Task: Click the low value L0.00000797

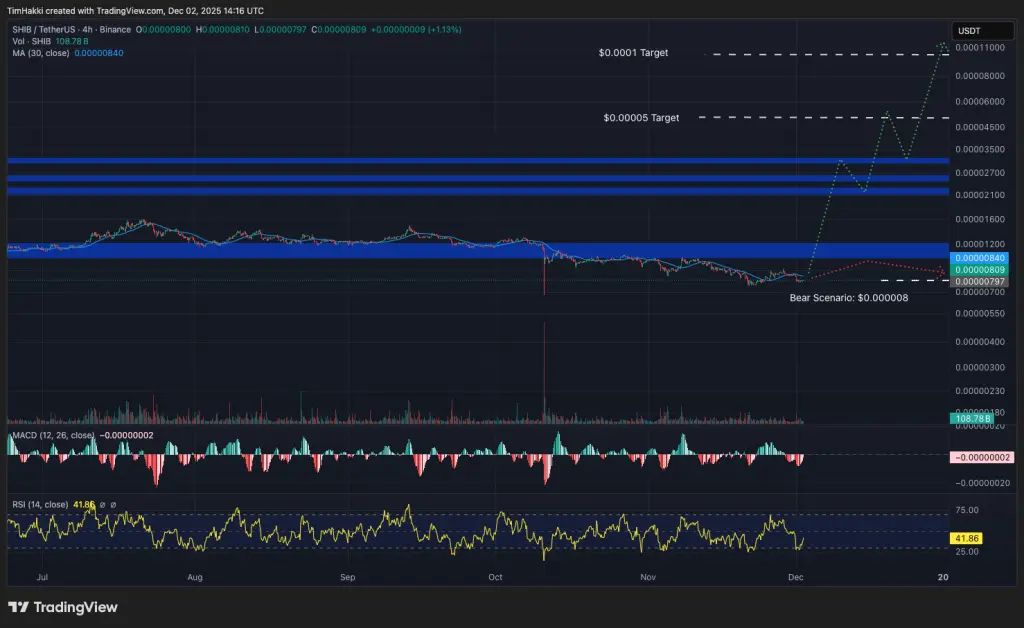Action: point(280,29)
